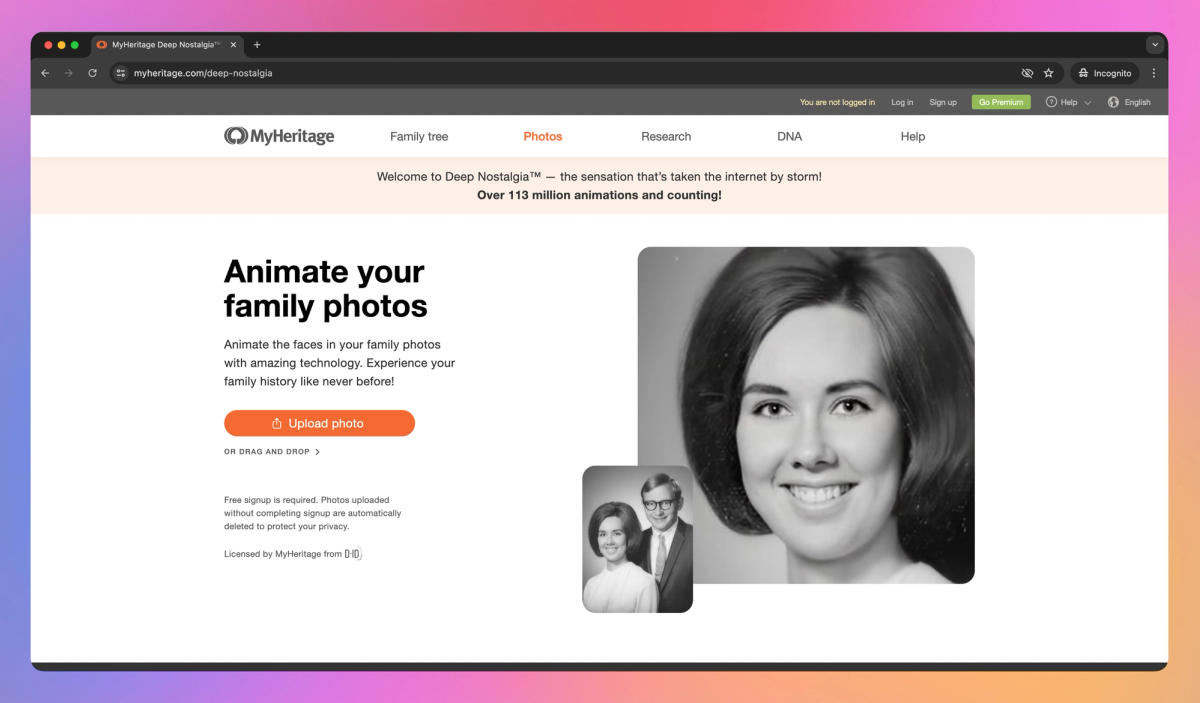
Task: Click the browser forward arrow
Action: (x=69, y=73)
